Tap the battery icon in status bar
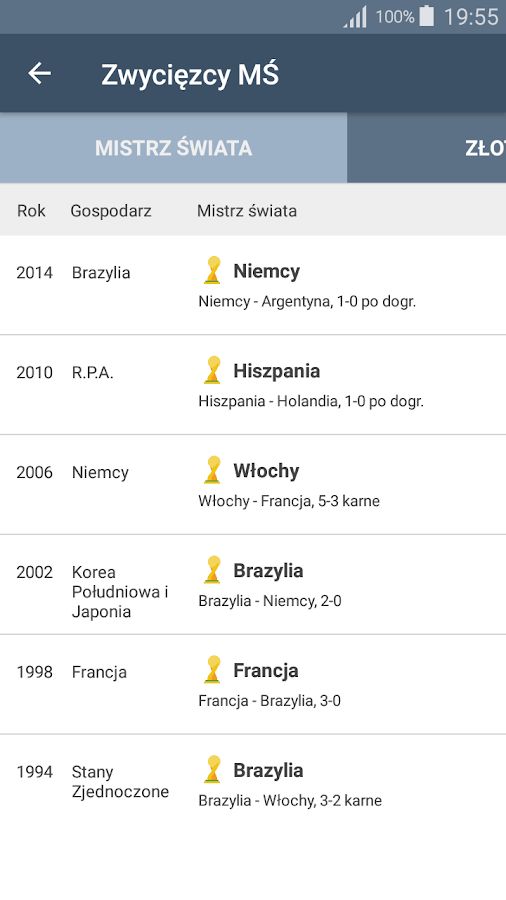The width and height of the screenshot is (506, 900). (x=426, y=16)
